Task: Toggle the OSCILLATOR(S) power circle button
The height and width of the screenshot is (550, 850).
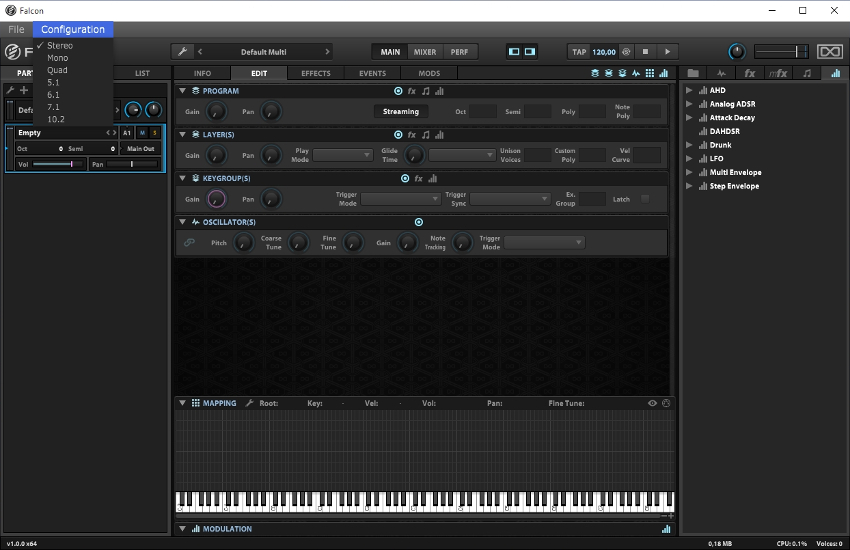Action: tap(418, 222)
